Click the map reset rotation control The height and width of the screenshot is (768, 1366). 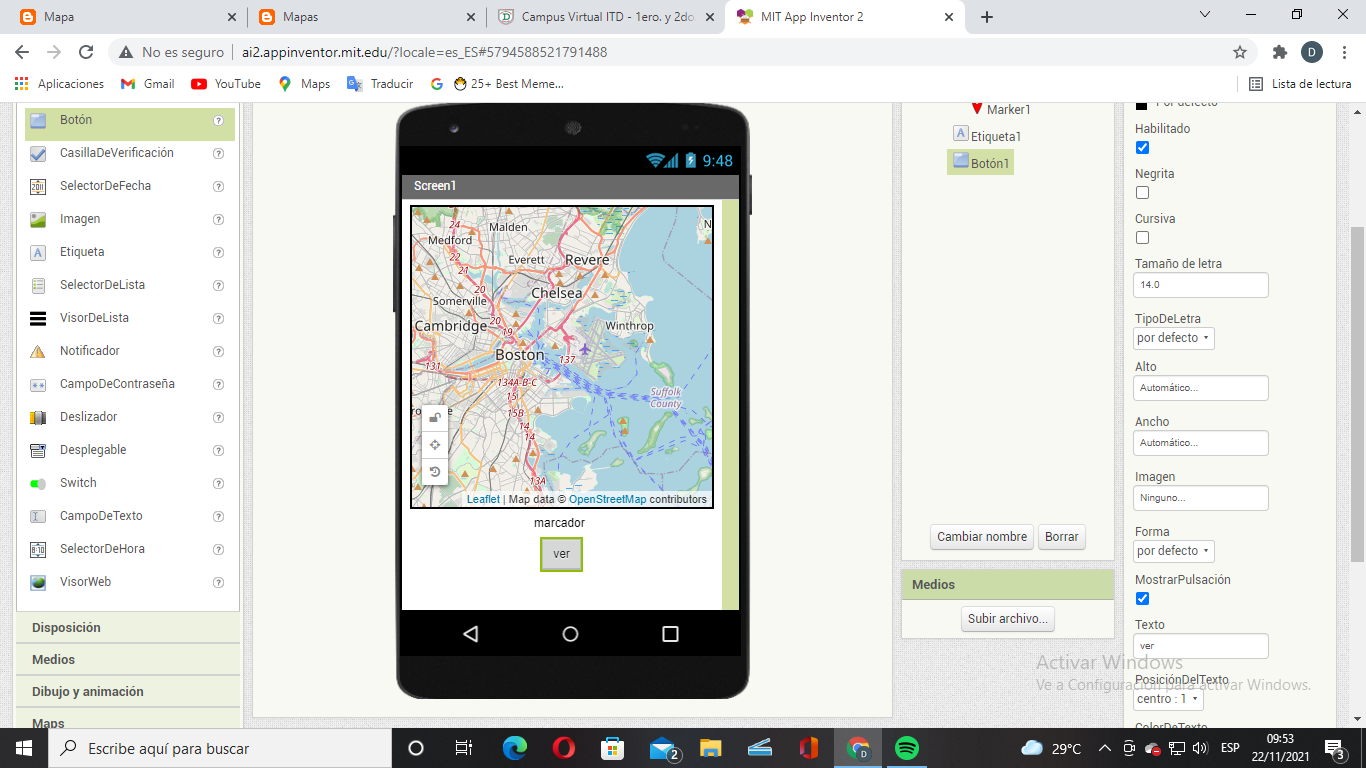[435, 472]
